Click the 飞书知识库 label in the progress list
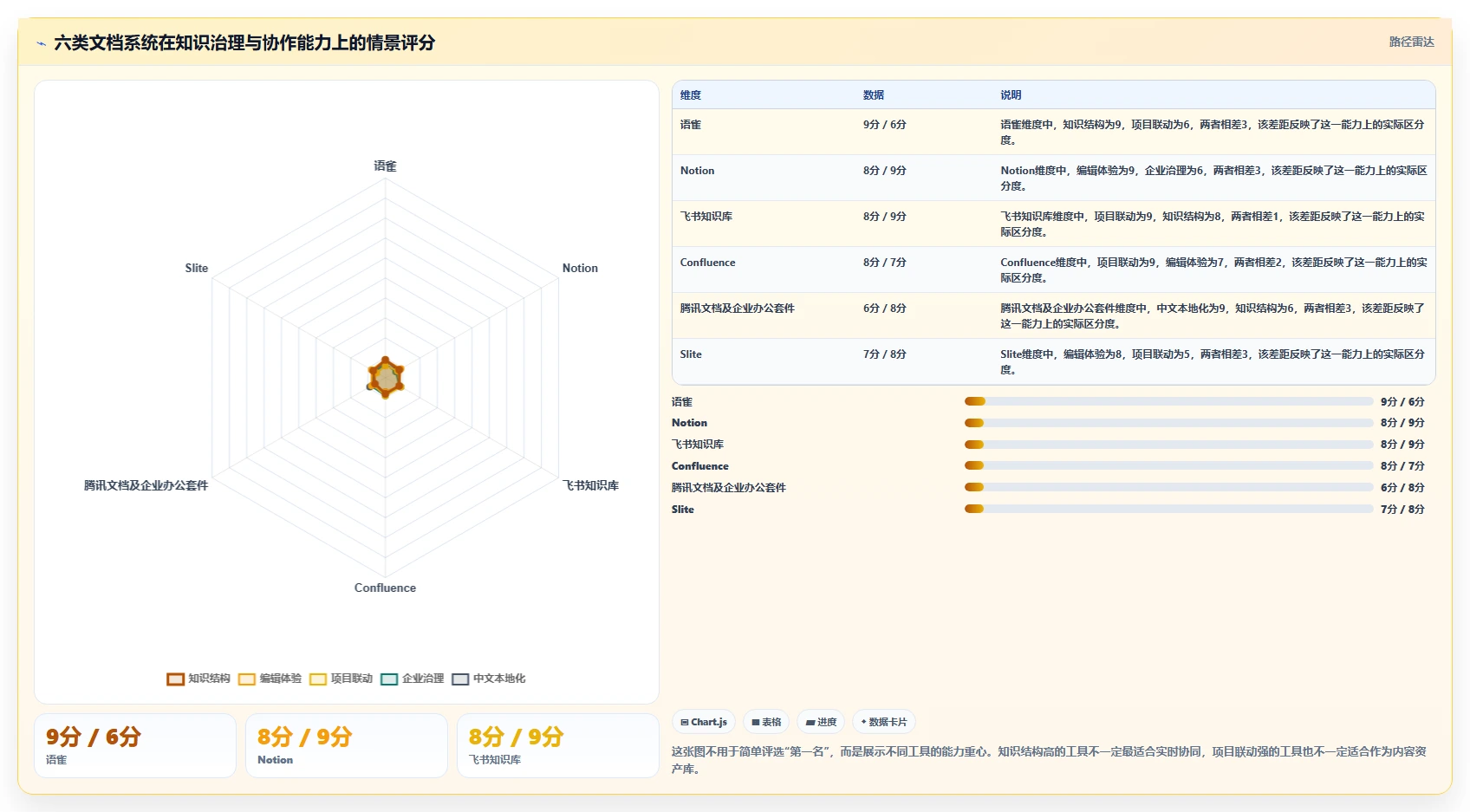The height and width of the screenshot is (812, 1470). (698, 445)
